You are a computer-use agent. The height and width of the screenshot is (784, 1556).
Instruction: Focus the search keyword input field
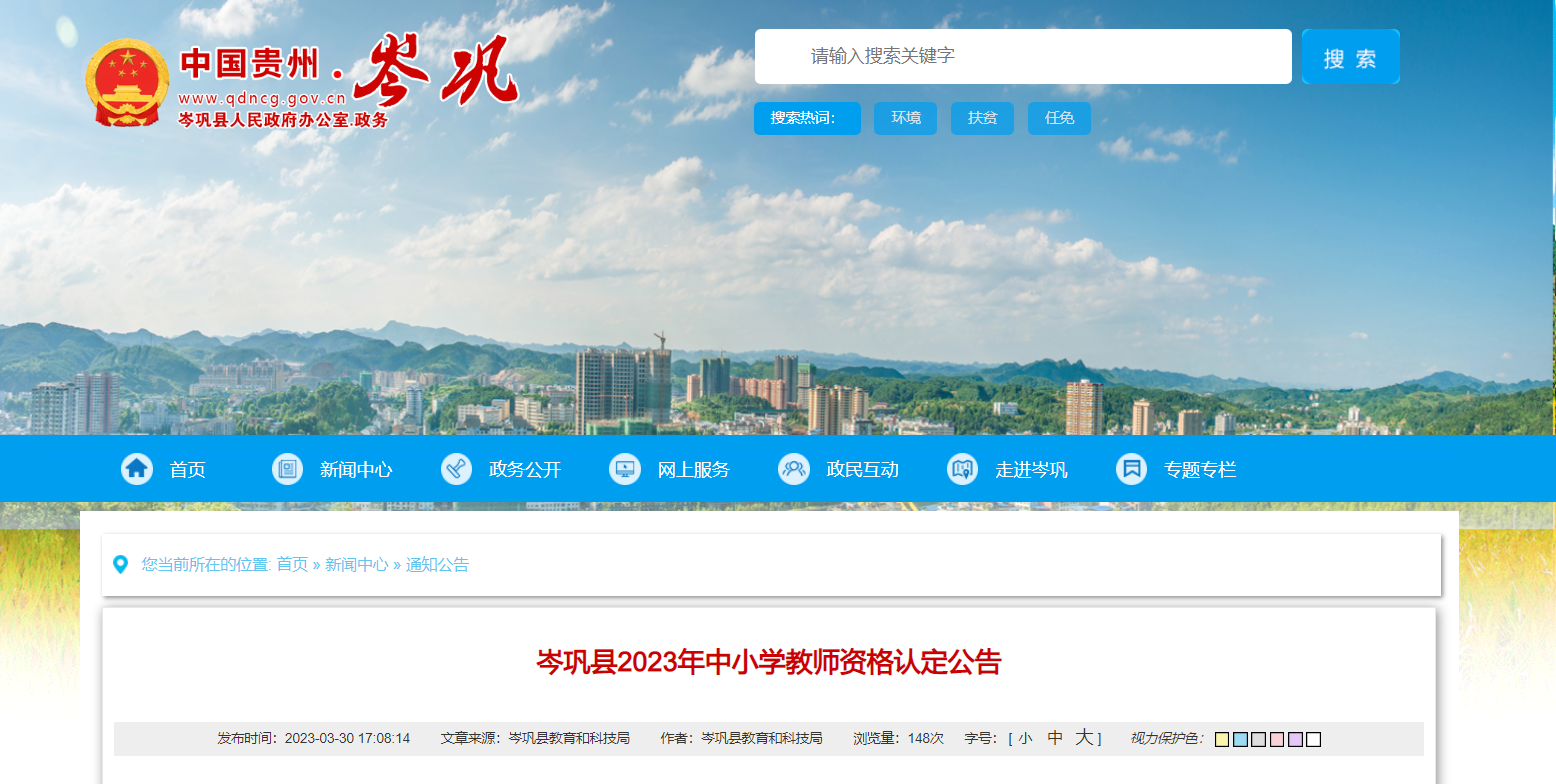coord(1023,56)
